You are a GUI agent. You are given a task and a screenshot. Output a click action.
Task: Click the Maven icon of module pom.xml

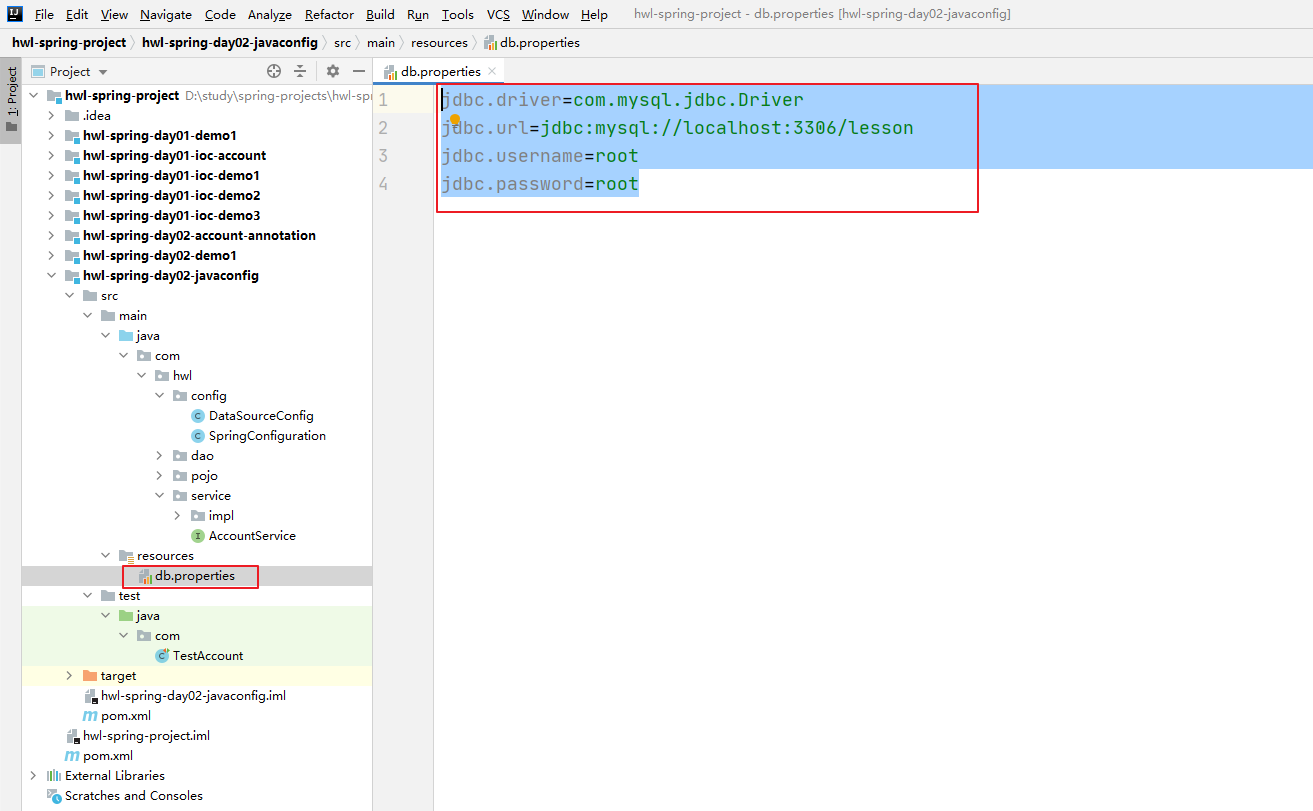click(90, 716)
